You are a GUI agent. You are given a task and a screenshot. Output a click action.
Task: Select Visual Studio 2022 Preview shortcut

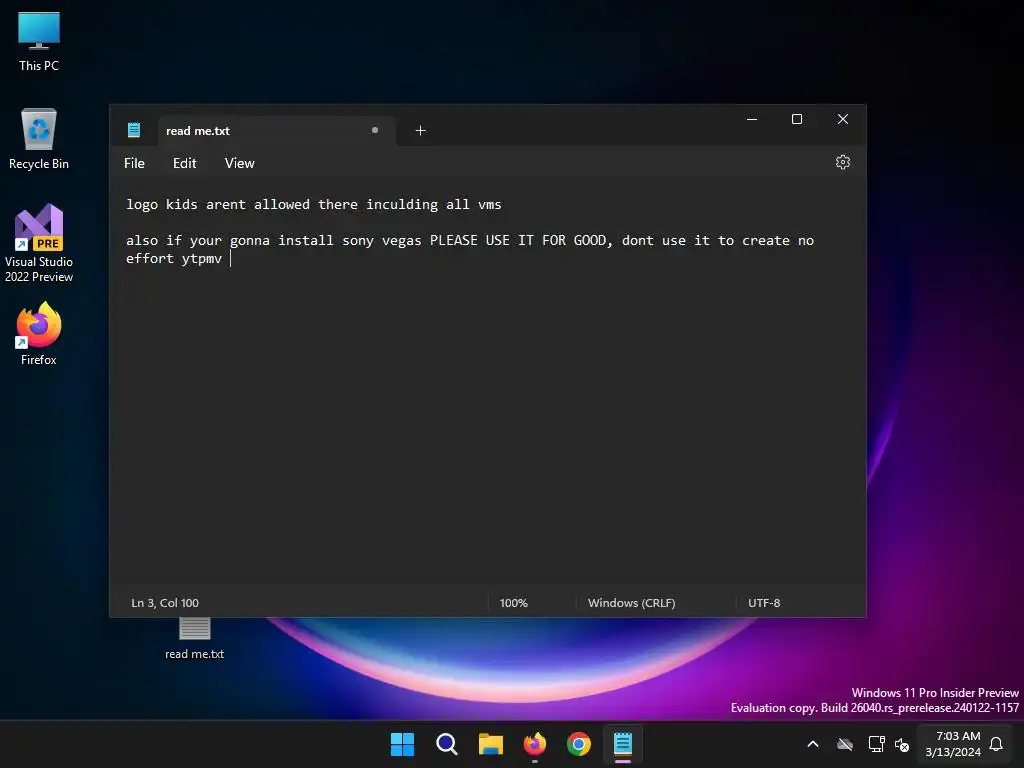coord(39,243)
